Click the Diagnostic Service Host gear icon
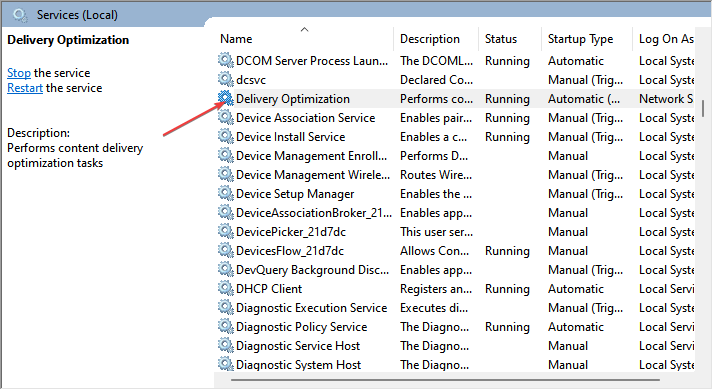Viewport: 713px width, 390px height. coord(226,345)
